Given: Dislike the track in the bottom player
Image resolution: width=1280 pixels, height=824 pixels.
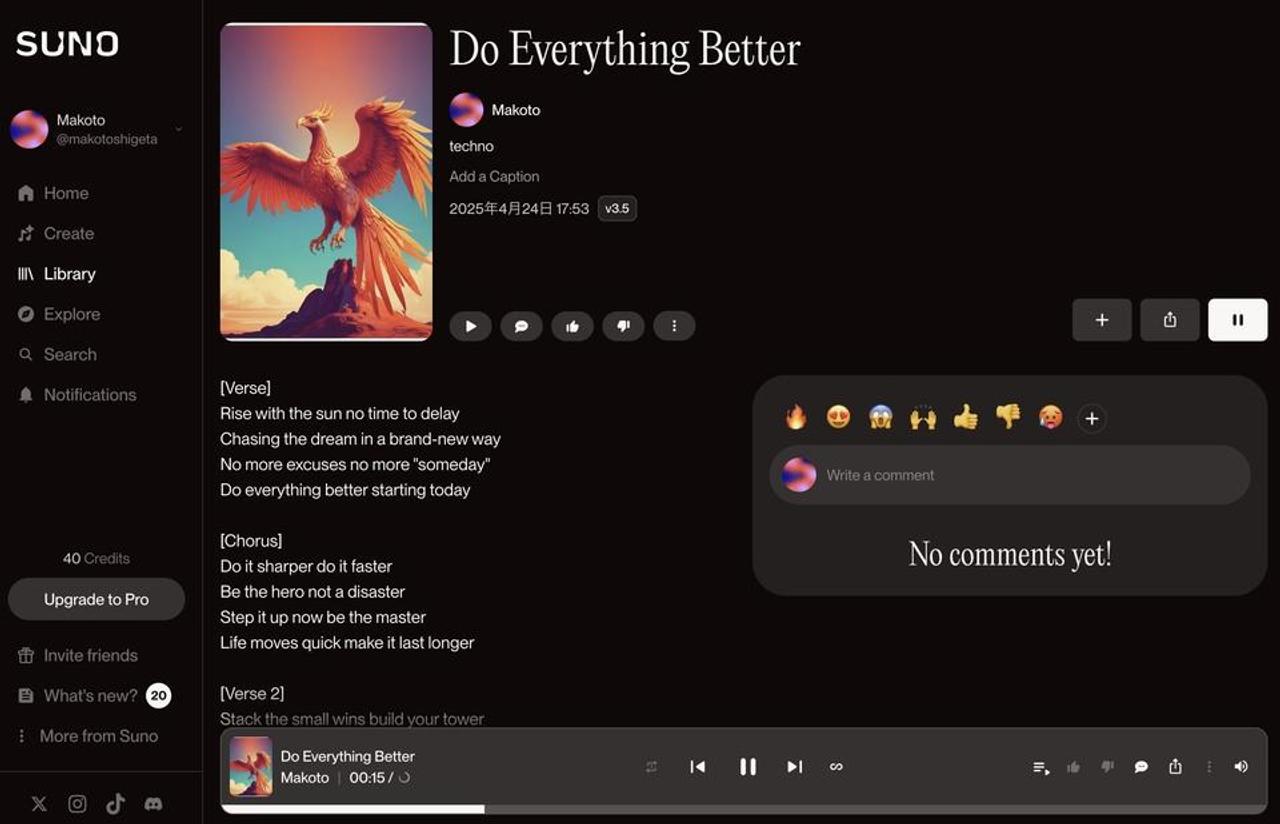Looking at the screenshot, I should [x=1107, y=766].
